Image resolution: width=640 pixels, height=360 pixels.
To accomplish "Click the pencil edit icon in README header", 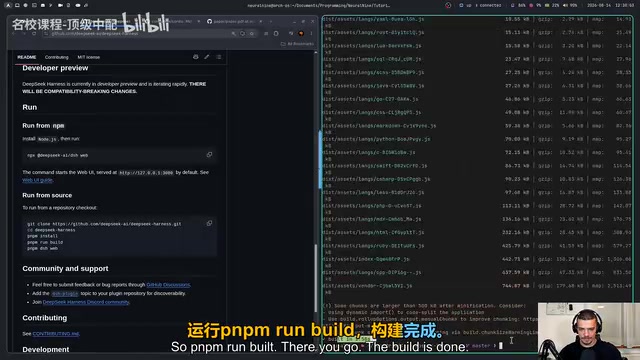I will pos(207,57).
